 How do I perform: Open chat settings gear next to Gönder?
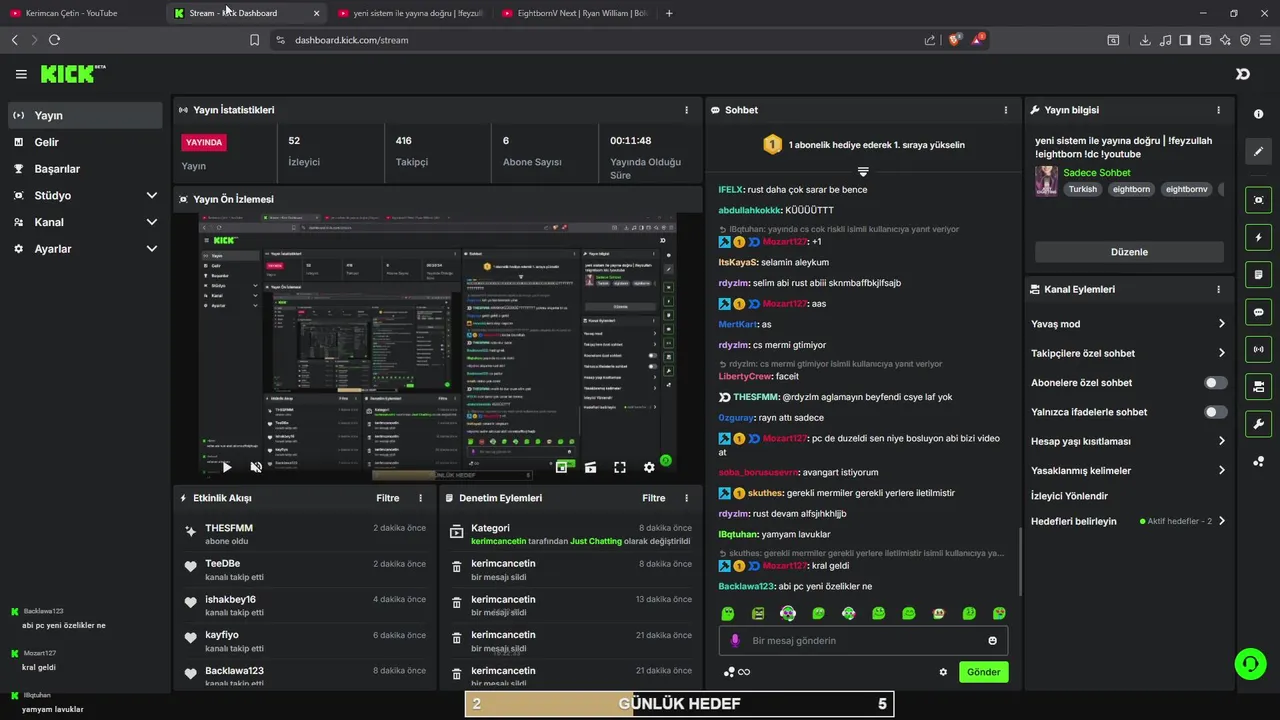(x=943, y=672)
